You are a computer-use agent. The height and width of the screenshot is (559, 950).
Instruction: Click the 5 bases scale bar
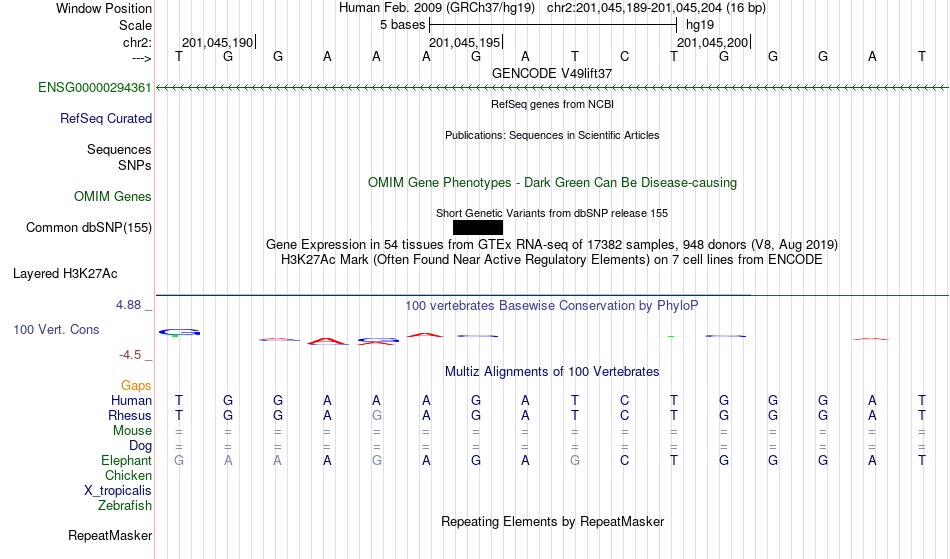click(x=553, y=25)
